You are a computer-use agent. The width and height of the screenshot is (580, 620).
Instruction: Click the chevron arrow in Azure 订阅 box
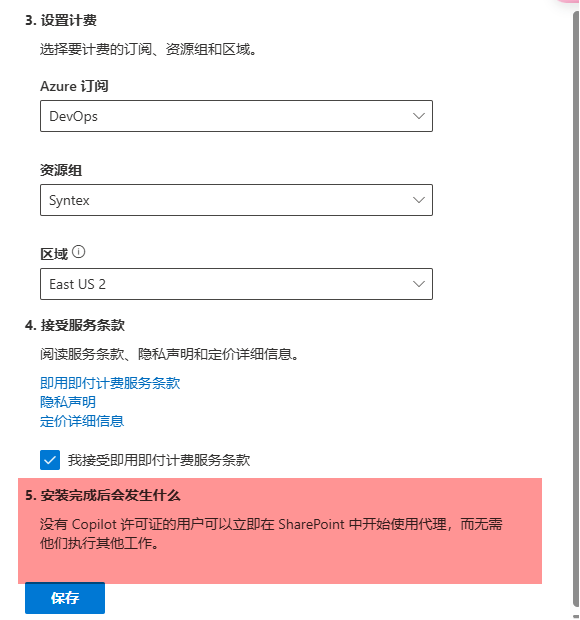(418, 116)
